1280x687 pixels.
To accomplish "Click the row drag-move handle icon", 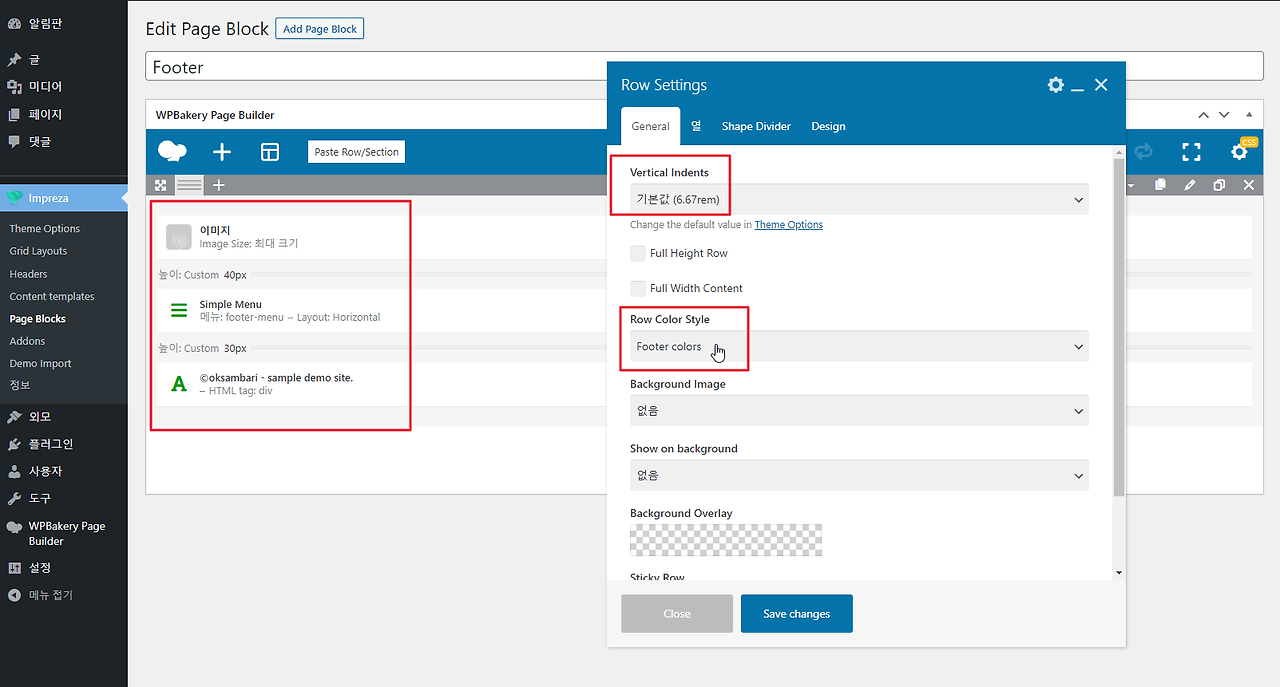I will click(160, 185).
